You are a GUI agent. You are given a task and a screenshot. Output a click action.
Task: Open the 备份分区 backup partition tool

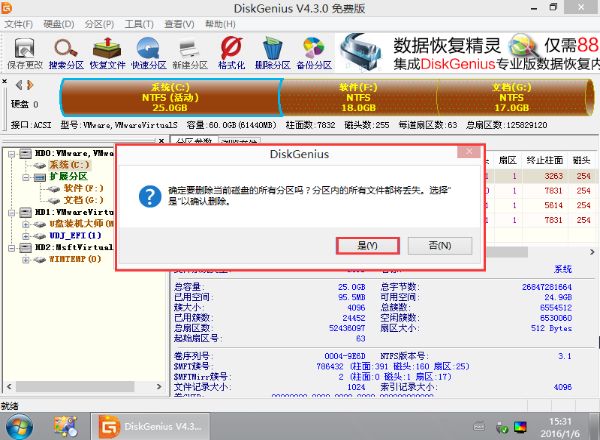[314, 53]
